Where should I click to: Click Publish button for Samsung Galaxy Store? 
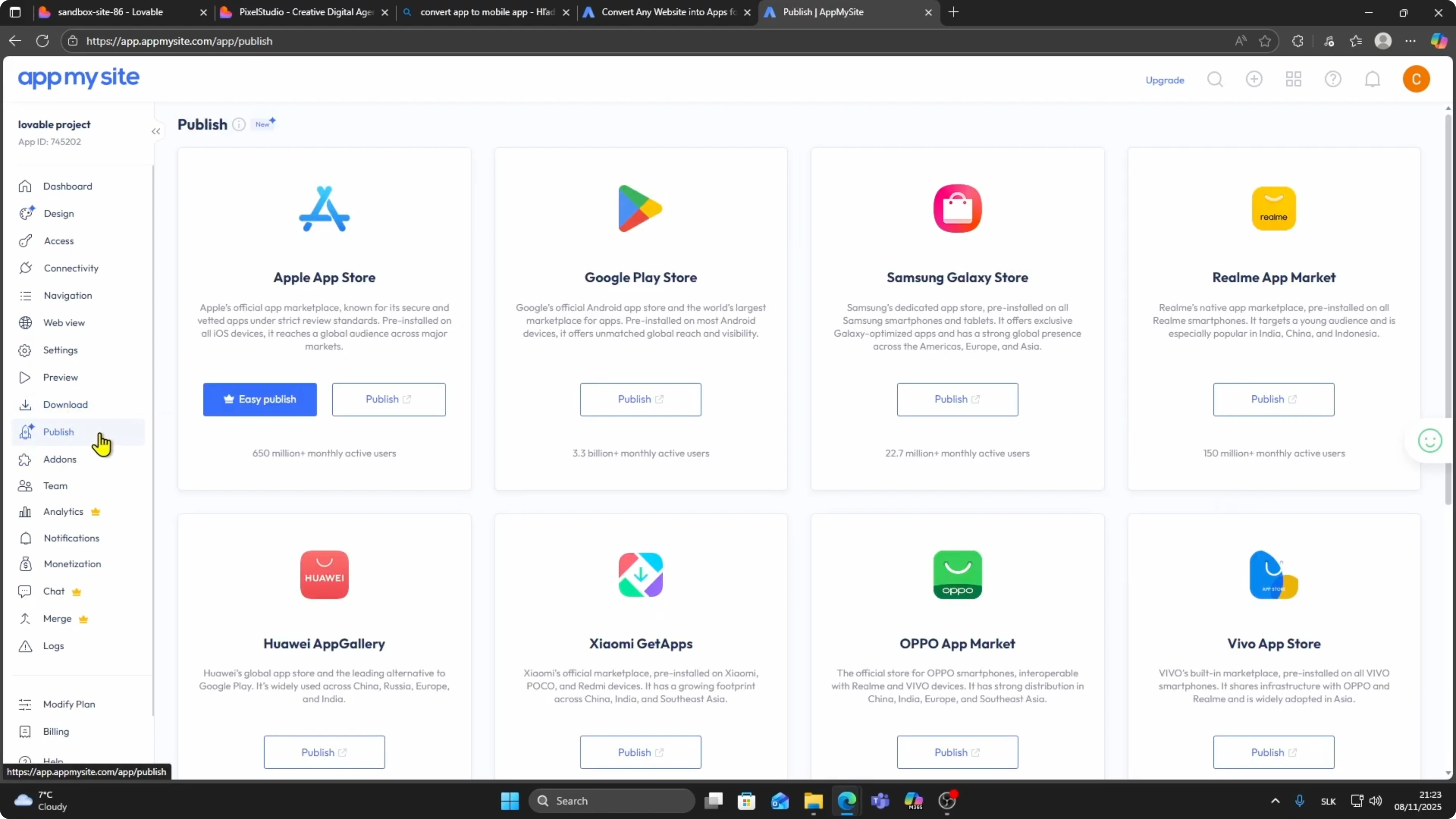coord(957,400)
